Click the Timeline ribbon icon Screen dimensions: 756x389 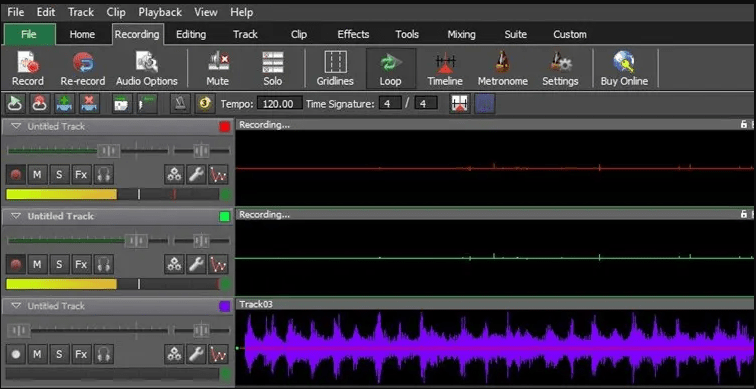click(x=445, y=68)
